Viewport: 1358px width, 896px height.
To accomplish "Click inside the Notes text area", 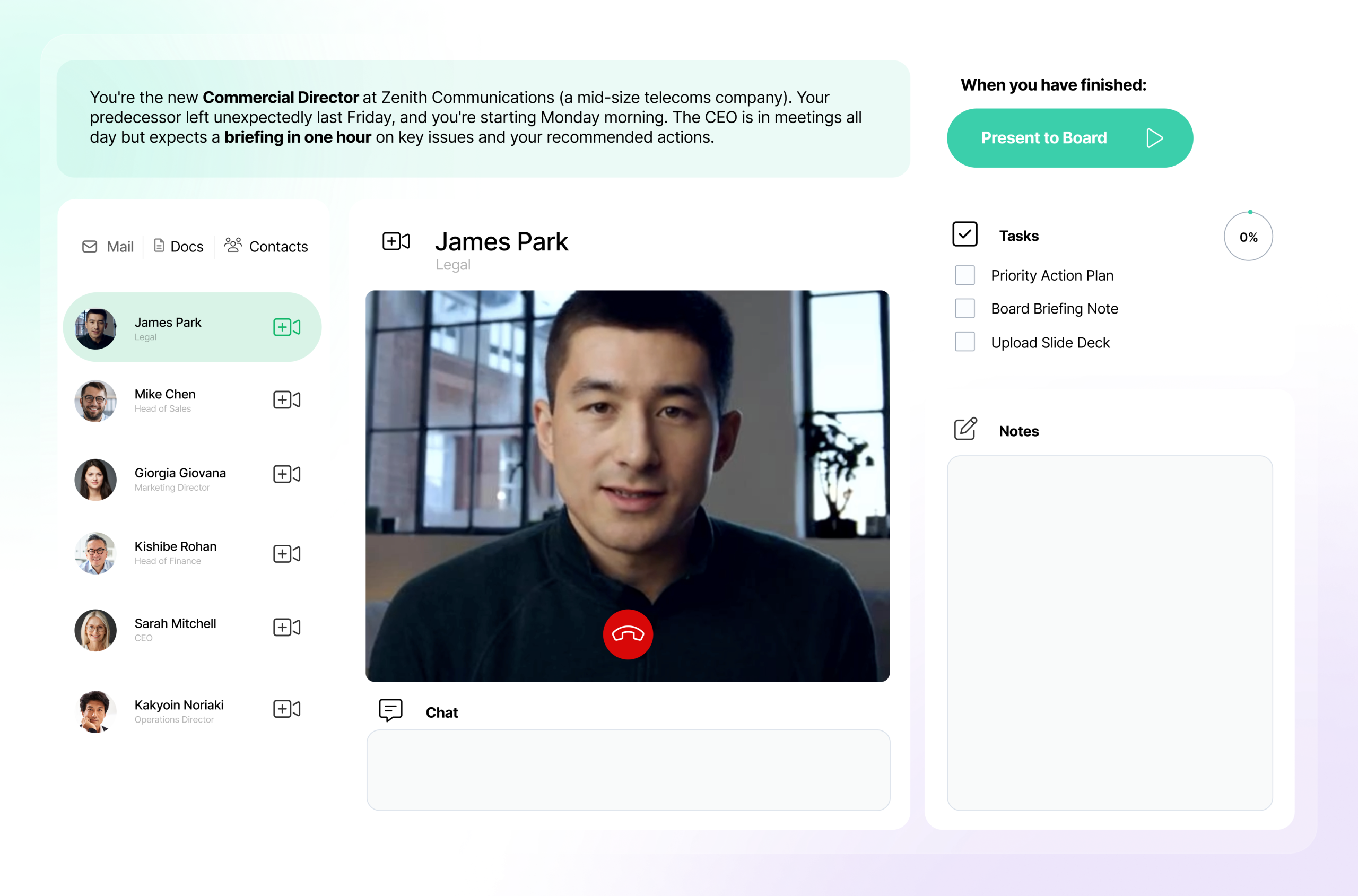I will point(1109,632).
